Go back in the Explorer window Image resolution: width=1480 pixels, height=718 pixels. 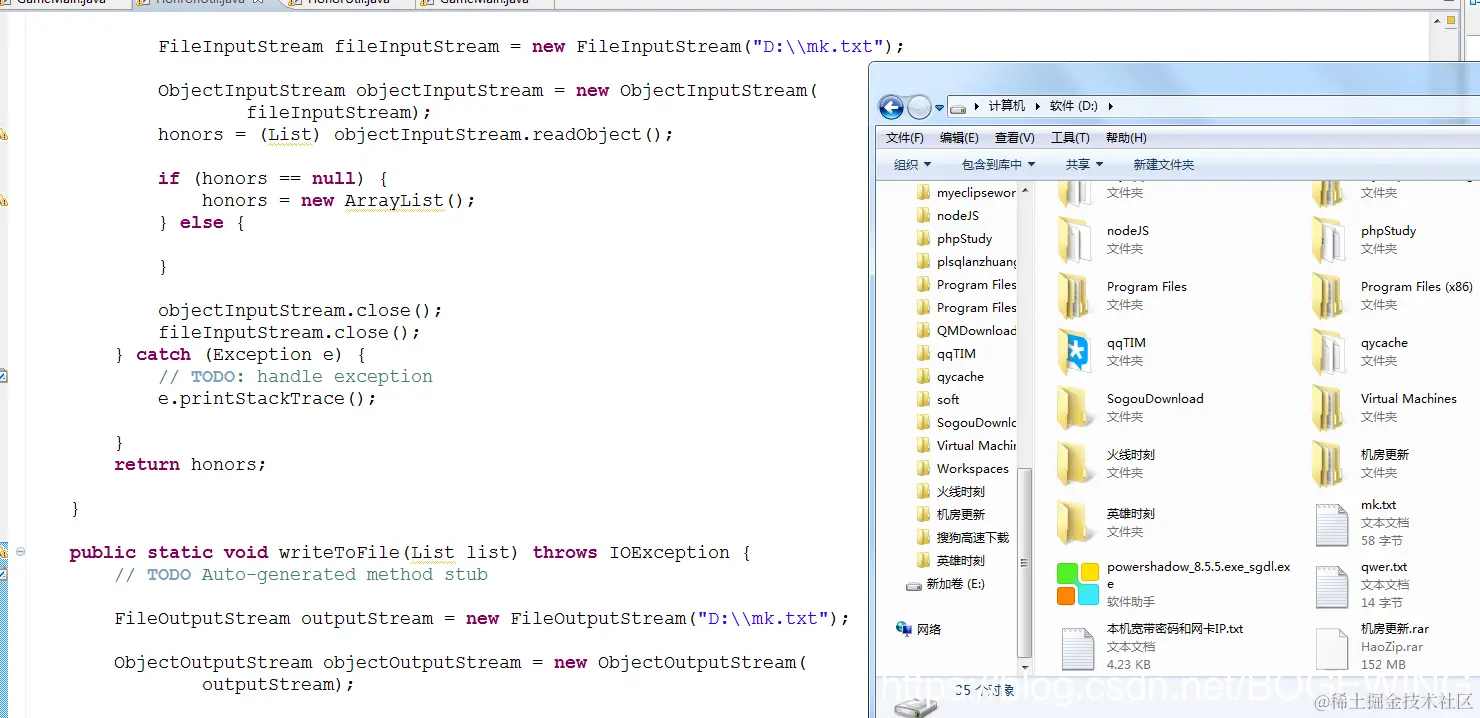point(891,107)
